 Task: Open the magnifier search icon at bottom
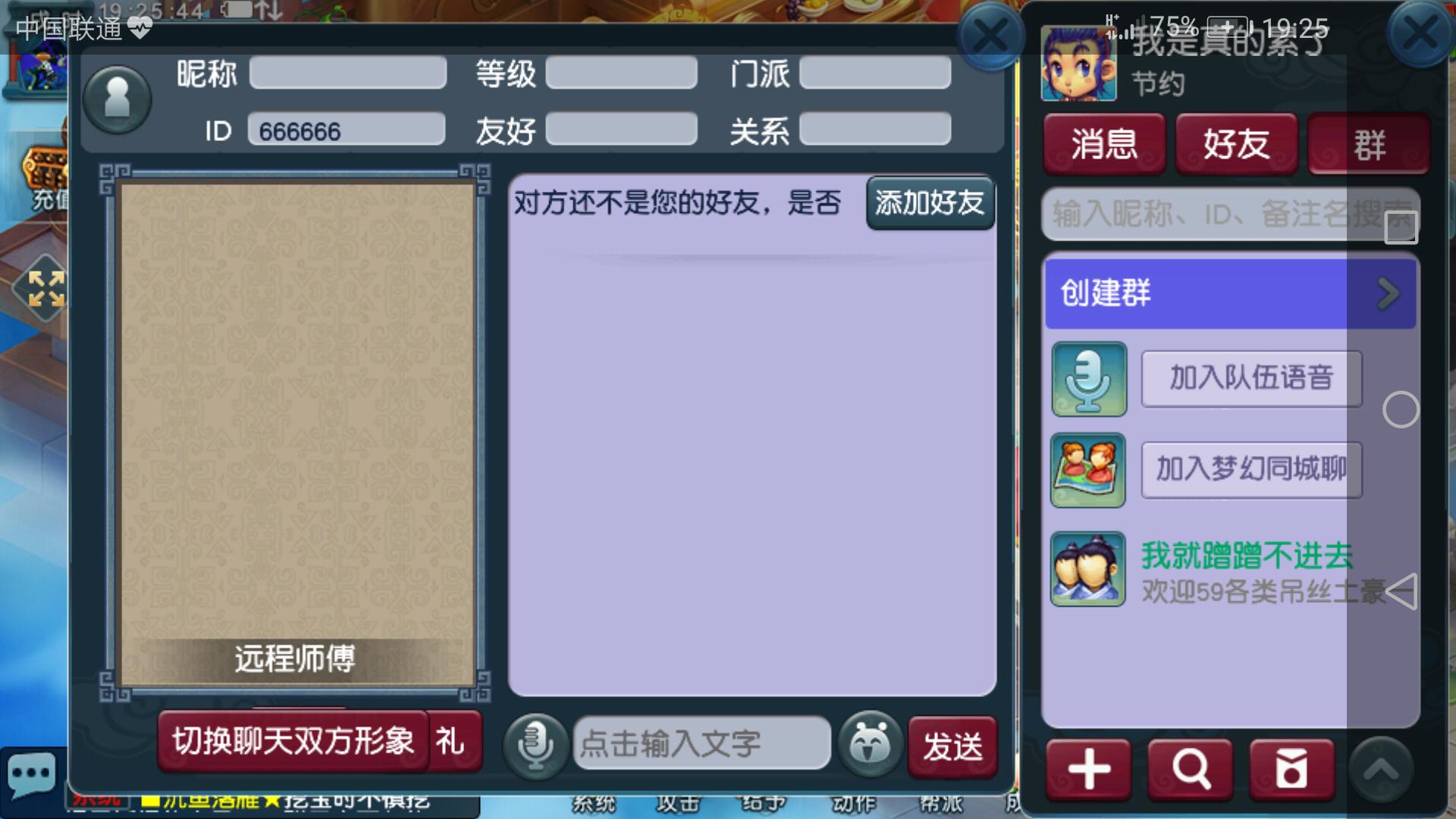1190,770
